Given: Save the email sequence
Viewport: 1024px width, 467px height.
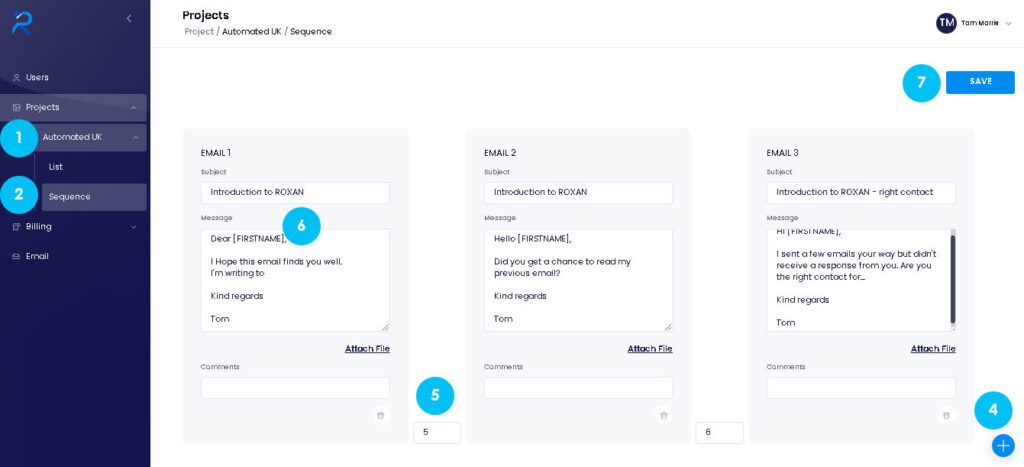Looking at the screenshot, I should pos(980,82).
